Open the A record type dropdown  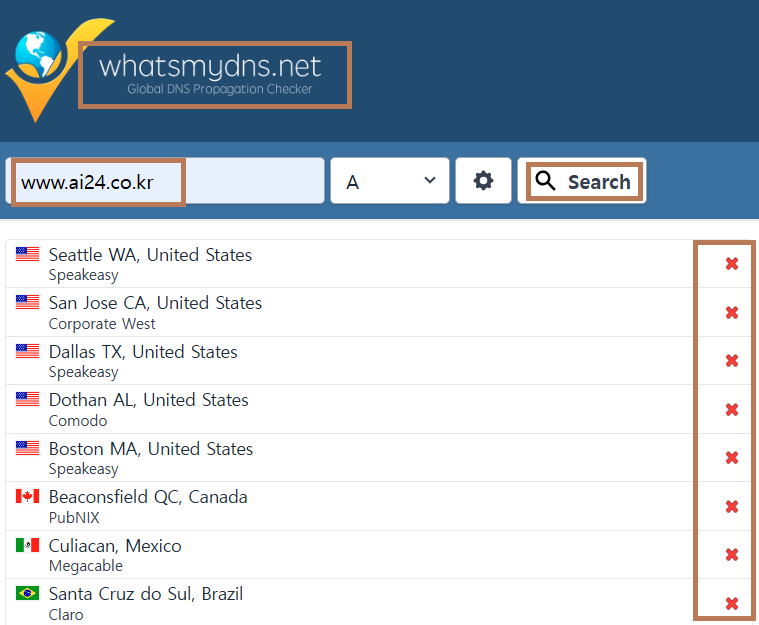point(390,181)
